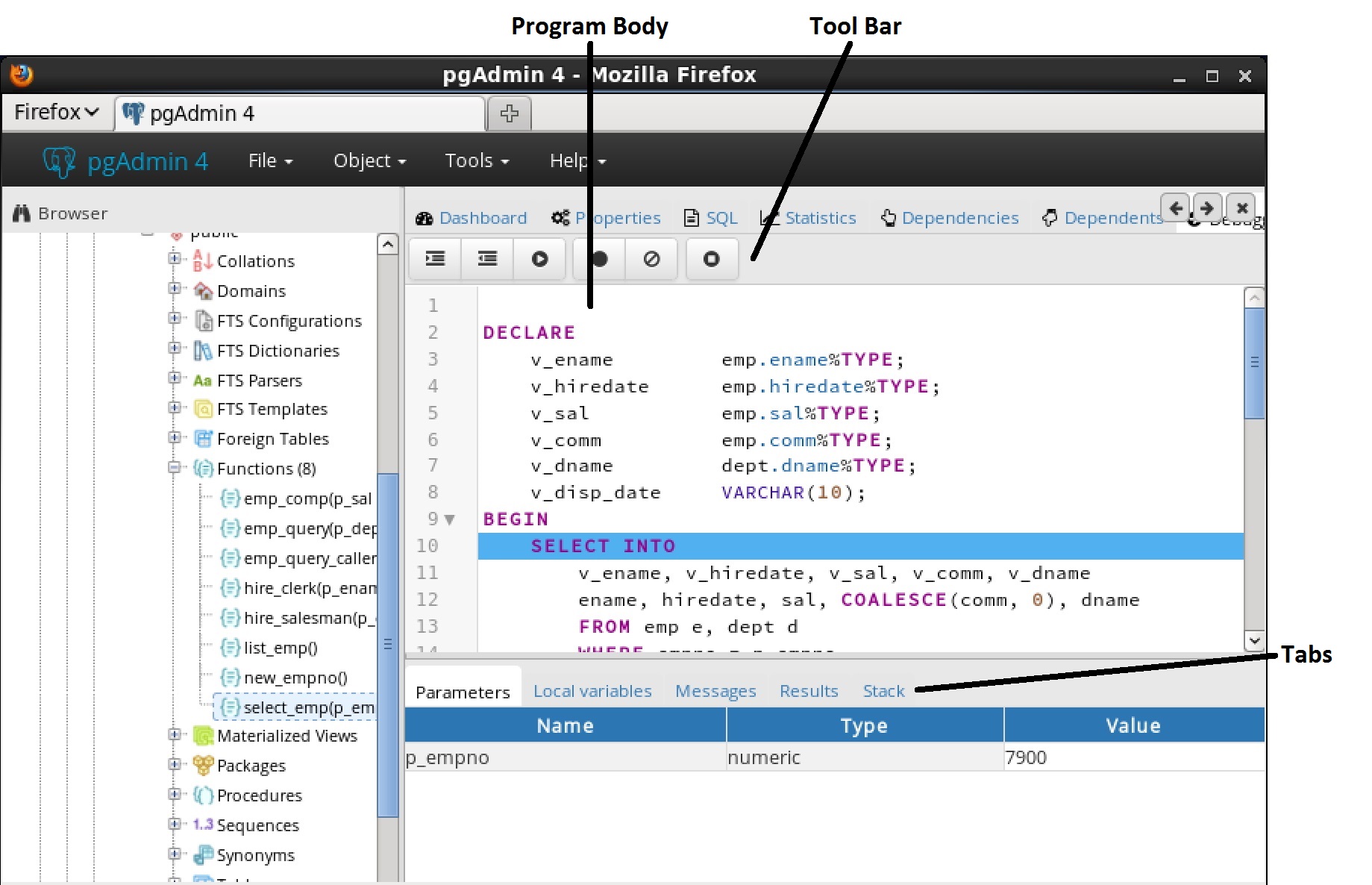Screen dimensions: 1372x885
Task: Click the 7900 value cell for p_empno
Action: click(1132, 757)
